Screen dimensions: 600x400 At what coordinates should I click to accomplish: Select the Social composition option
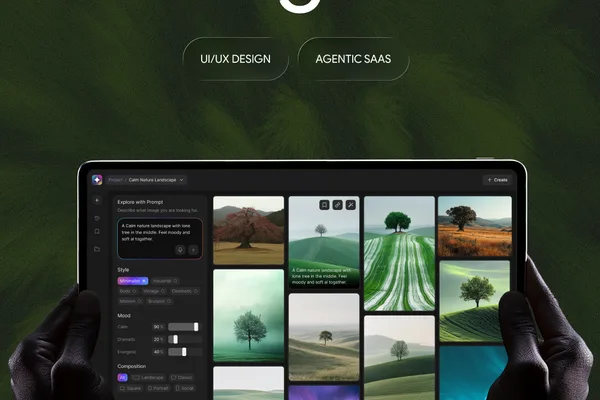184,388
